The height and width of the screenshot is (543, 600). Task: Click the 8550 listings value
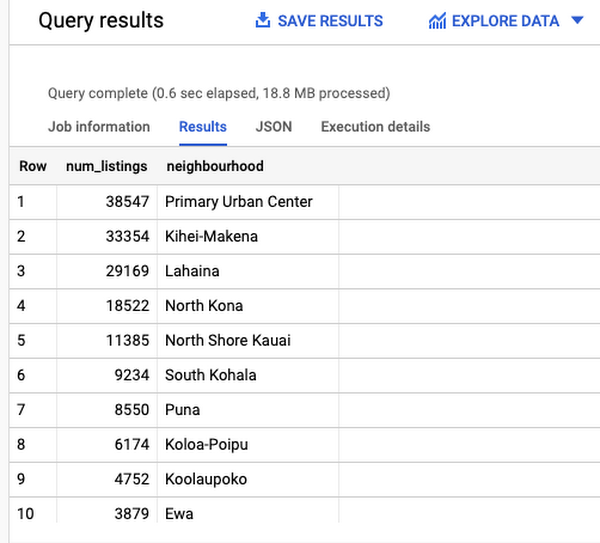[x=132, y=410]
